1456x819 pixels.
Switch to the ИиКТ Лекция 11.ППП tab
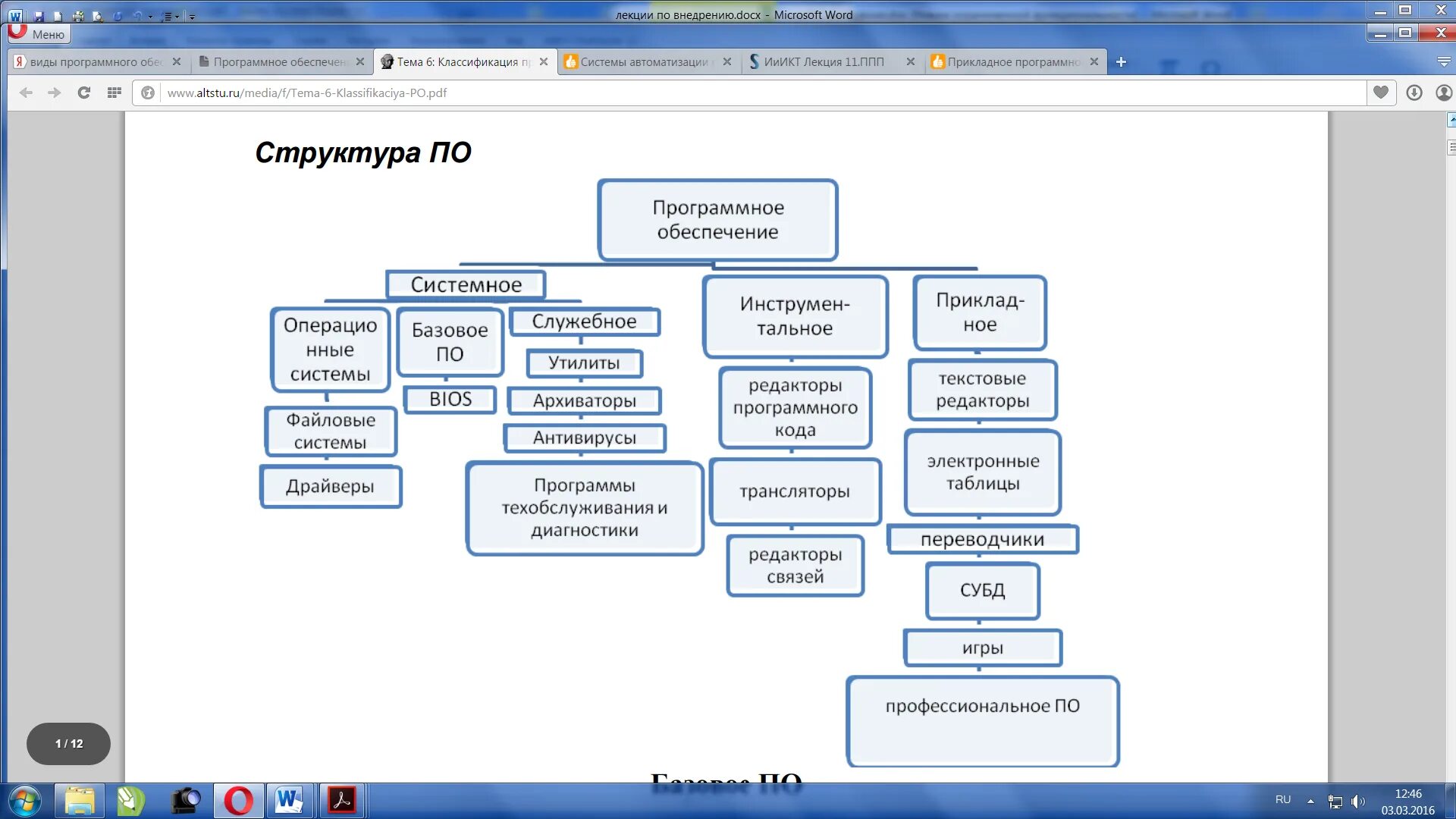point(824,62)
